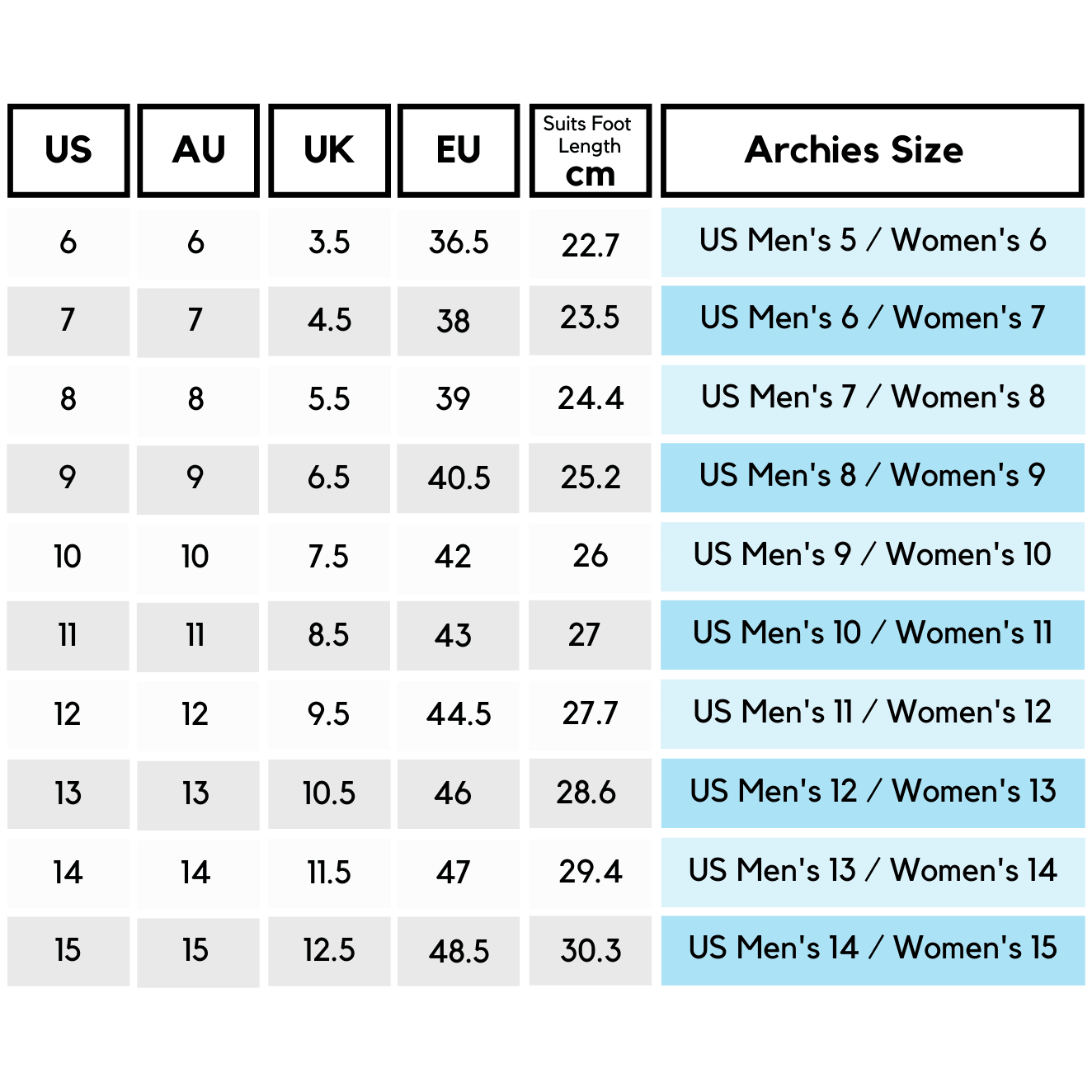1092x1092 pixels.
Task: Click the AU column header
Action: click(x=199, y=150)
